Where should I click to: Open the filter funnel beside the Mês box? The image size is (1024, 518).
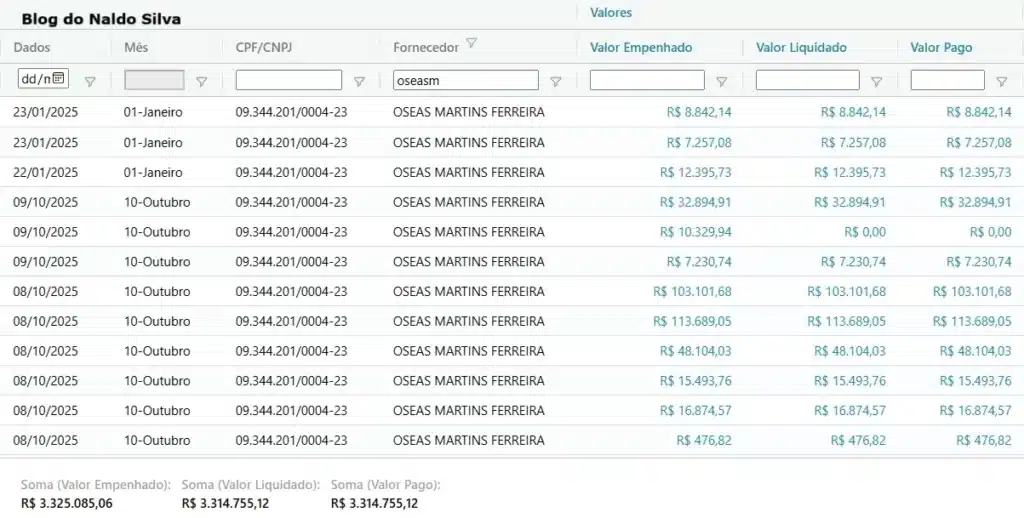(202, 82)
